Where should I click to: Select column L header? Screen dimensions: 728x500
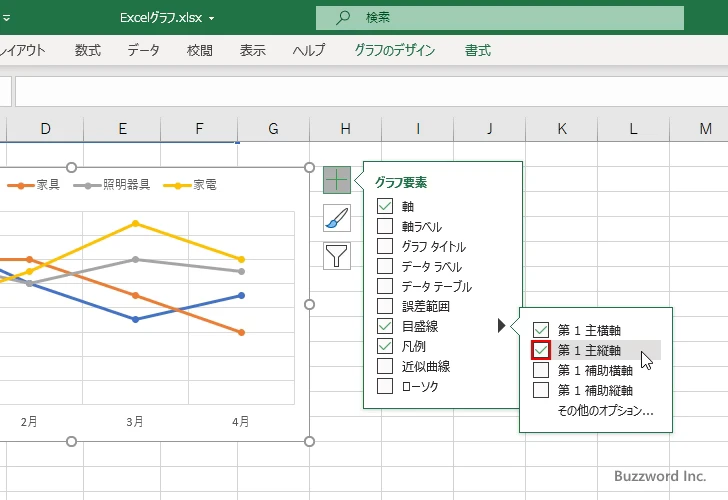pyautogui.click(x=633, y=129)
